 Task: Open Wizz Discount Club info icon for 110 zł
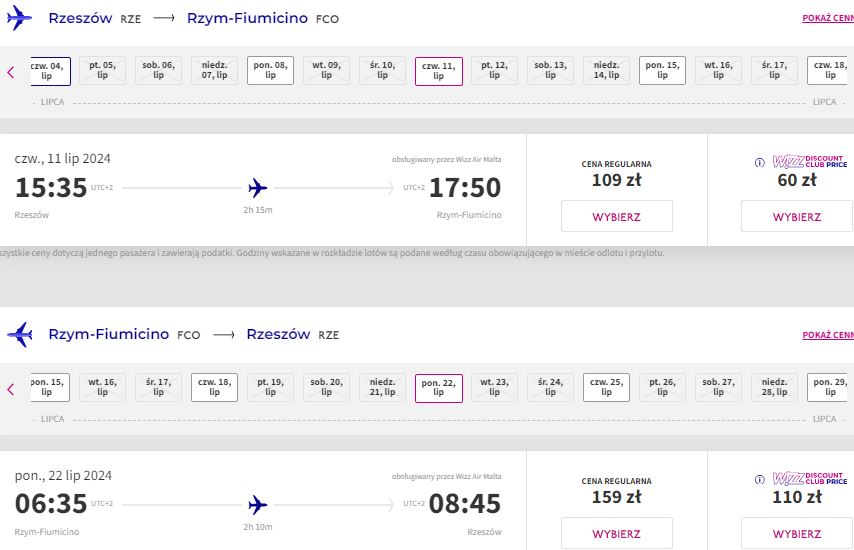(x=759, y=479)
